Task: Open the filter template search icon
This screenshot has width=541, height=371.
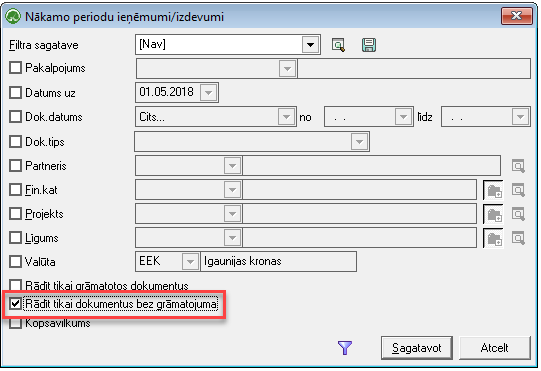Action: pyautogui.click(x=338, y=45)
